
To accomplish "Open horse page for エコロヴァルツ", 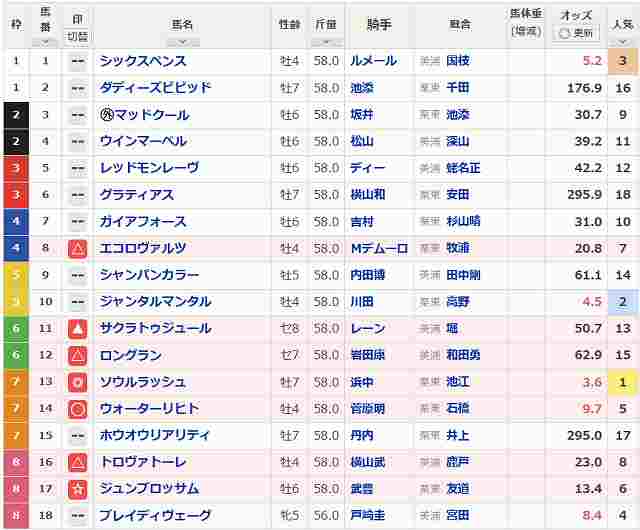I will click(x=143, y=248).
